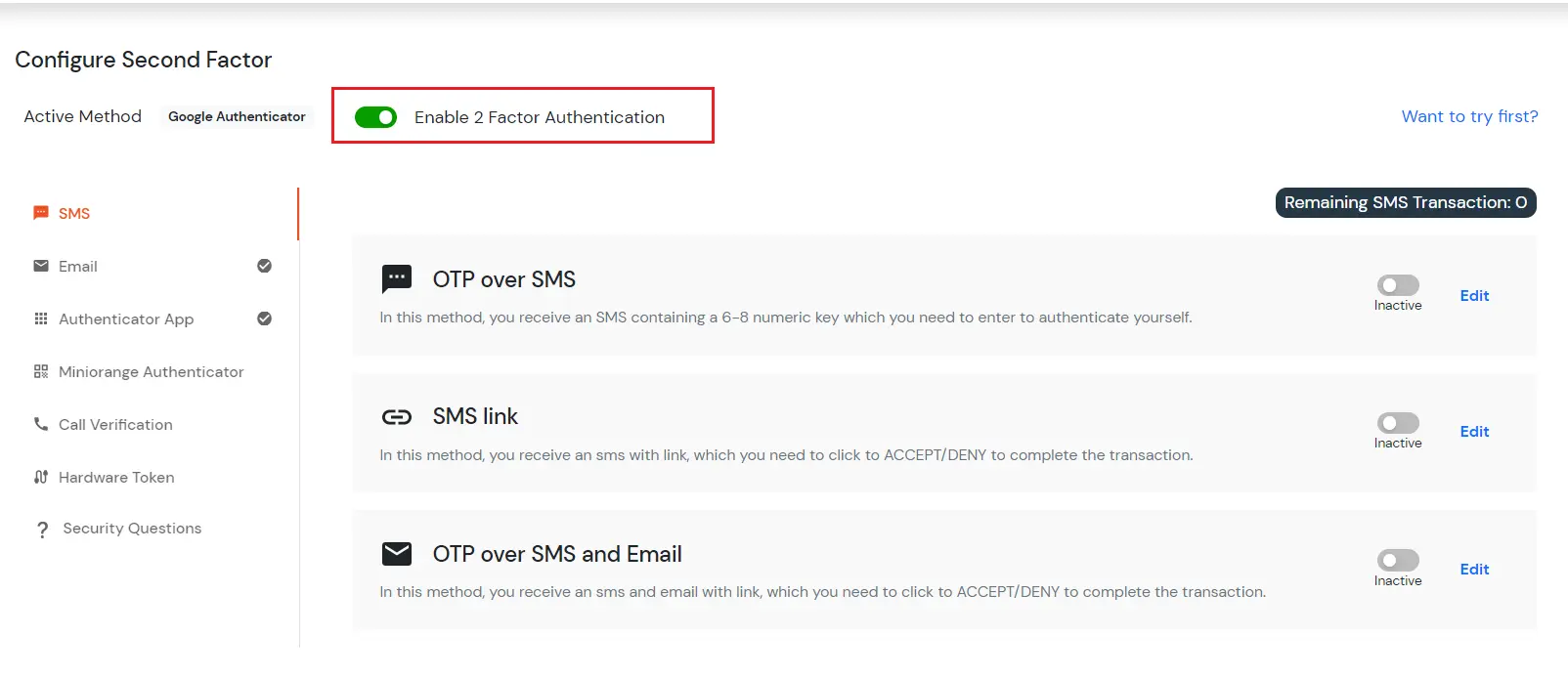
Task: Click the question mark icon for Security Questions
Action: coord(40,529)
